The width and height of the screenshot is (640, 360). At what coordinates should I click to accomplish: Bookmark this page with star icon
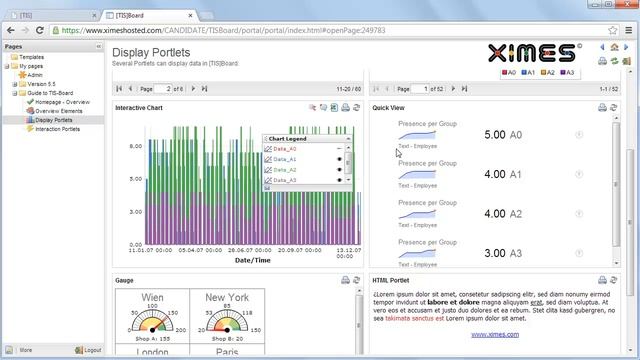613,30
